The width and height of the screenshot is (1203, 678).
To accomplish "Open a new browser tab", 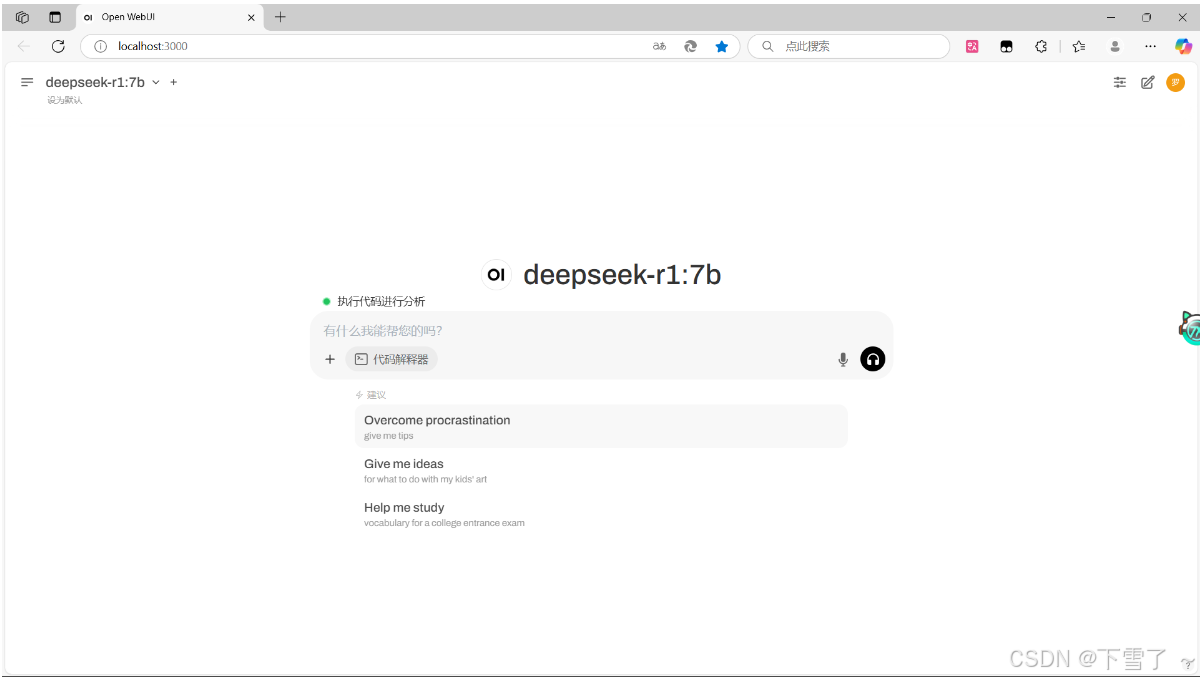I will tap(280, 17).
